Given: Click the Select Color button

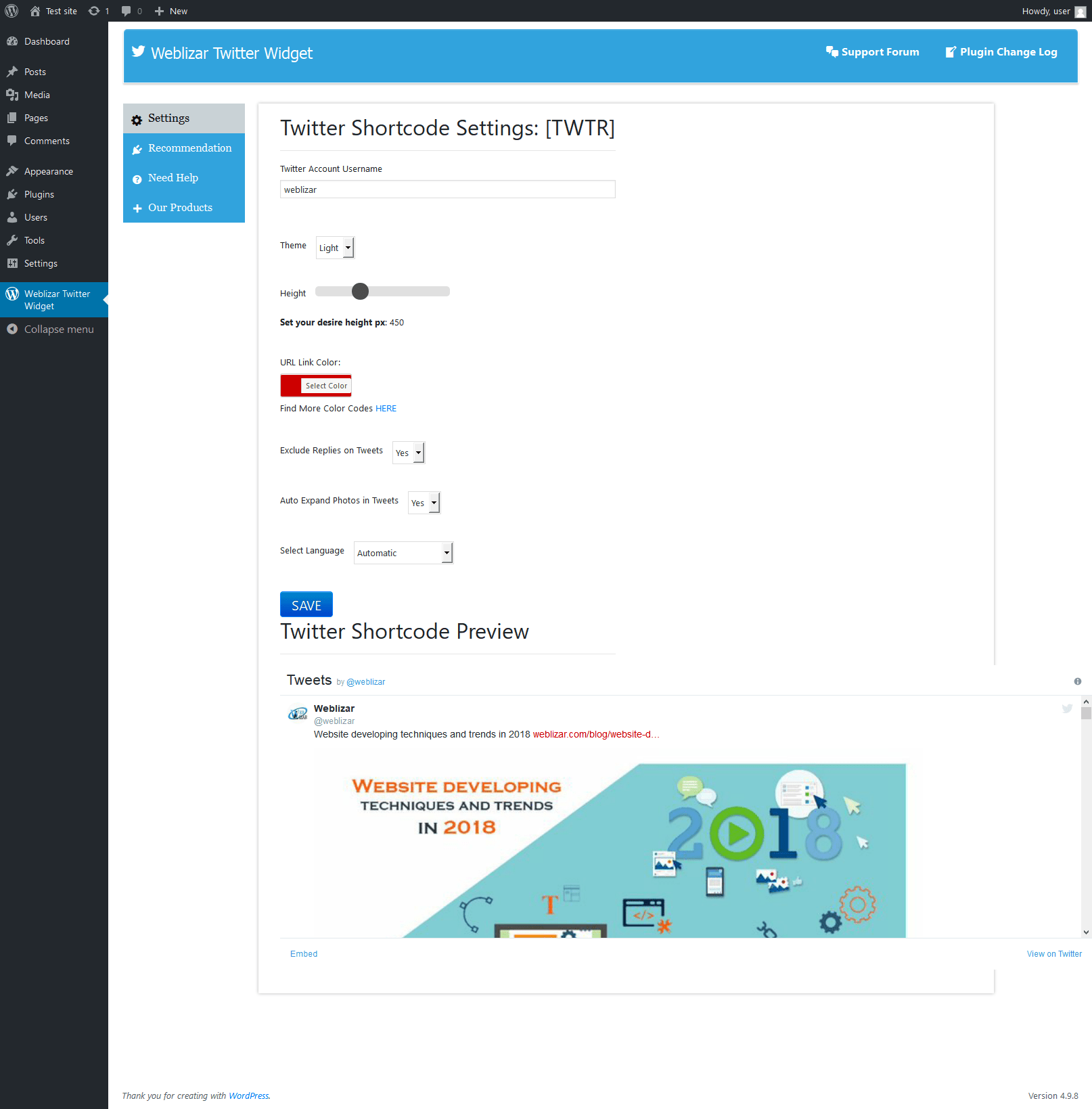Looking at the screenshot, I should [x=326, y=386].
